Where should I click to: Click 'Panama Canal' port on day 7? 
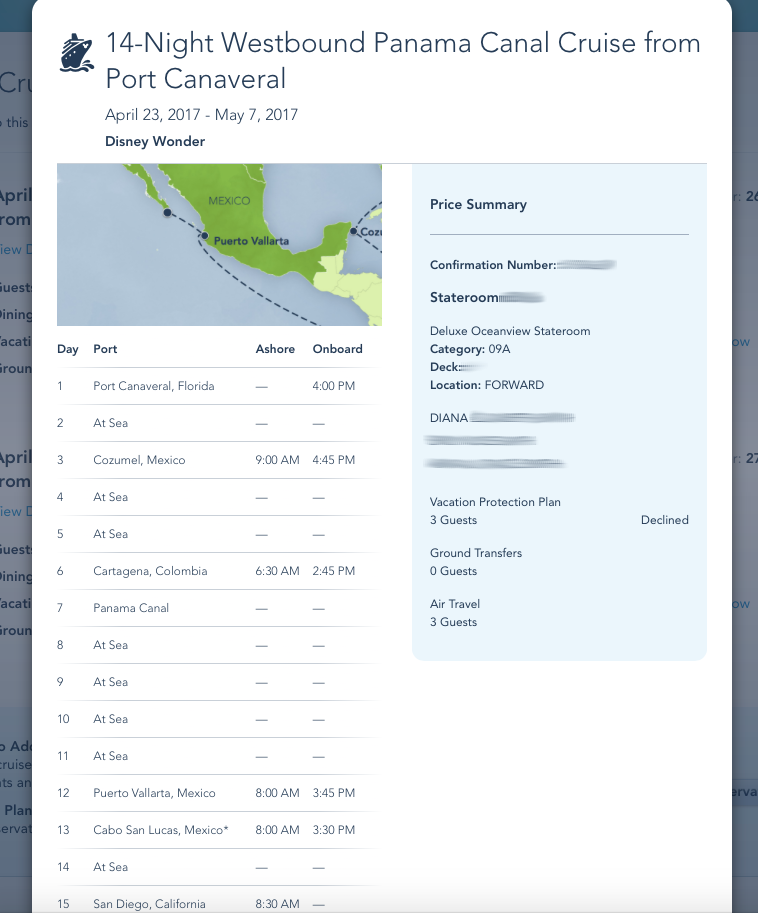pyautogui.click(x=131, y=608)
